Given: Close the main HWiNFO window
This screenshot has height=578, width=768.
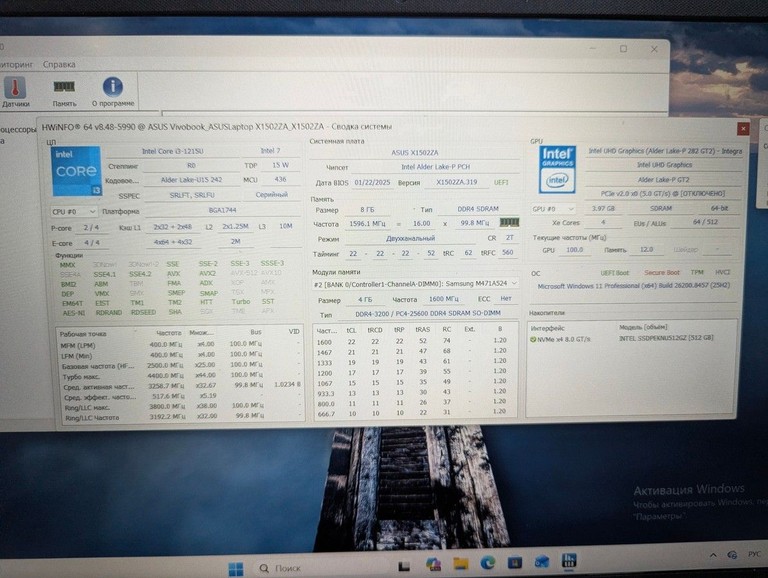Looking at the screenshot, I should click(x=654, y=49).
